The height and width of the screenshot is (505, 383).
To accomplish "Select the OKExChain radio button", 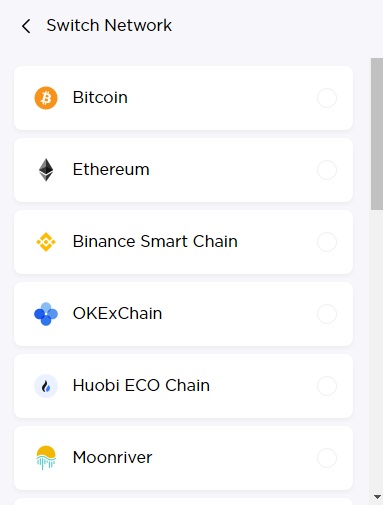I will coord(327,314).
